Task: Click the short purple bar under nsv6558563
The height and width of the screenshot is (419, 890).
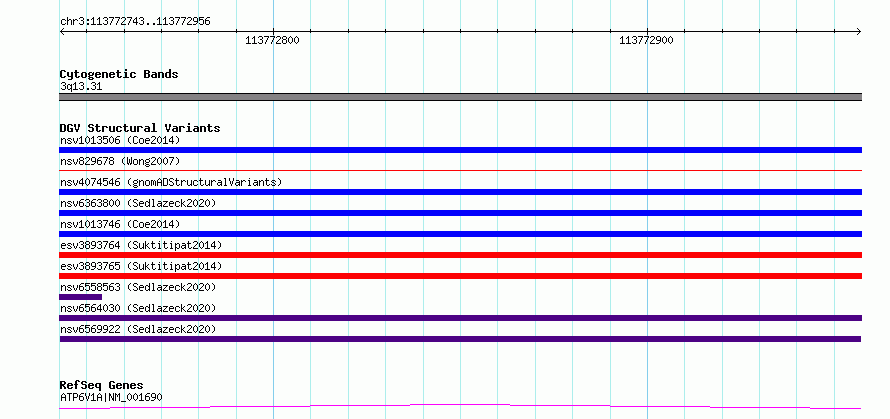Action: [x=81, y=297]
